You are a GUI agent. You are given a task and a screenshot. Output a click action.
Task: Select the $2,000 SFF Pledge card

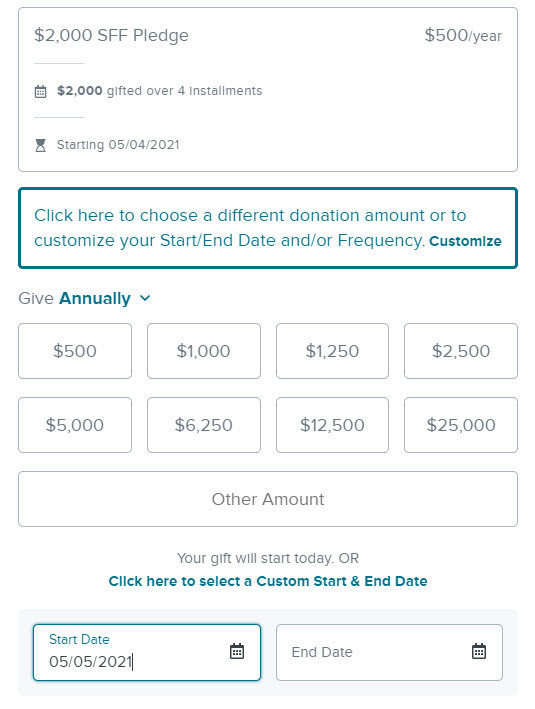[268, 90]
